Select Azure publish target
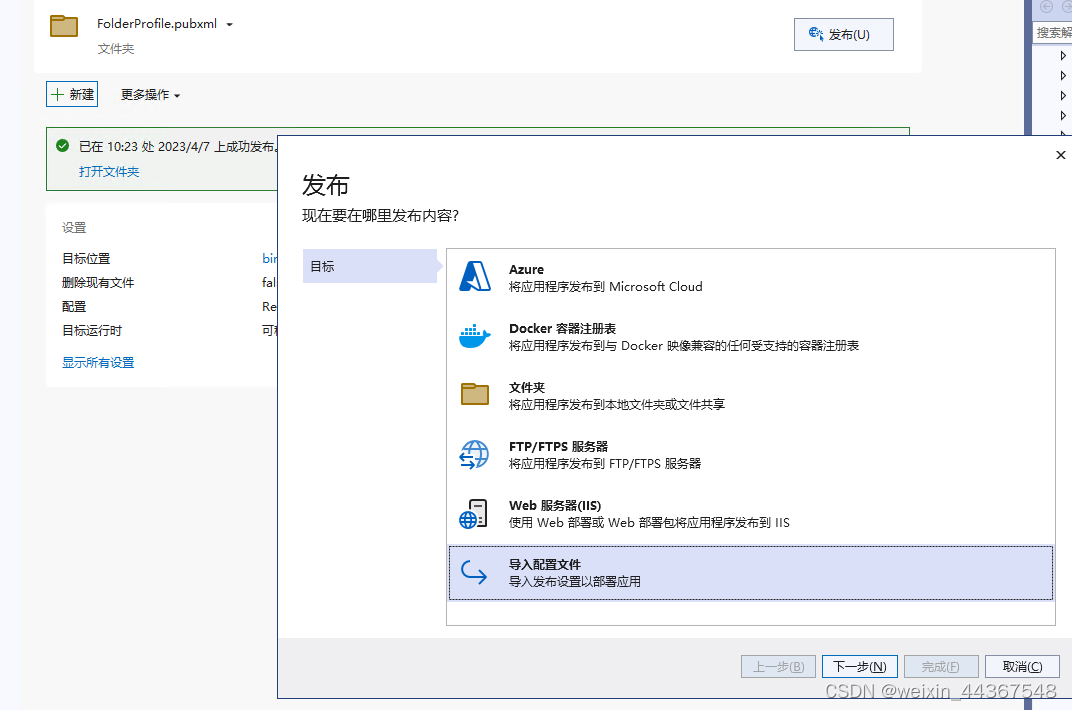1072x710 pixels. [751, 278]
